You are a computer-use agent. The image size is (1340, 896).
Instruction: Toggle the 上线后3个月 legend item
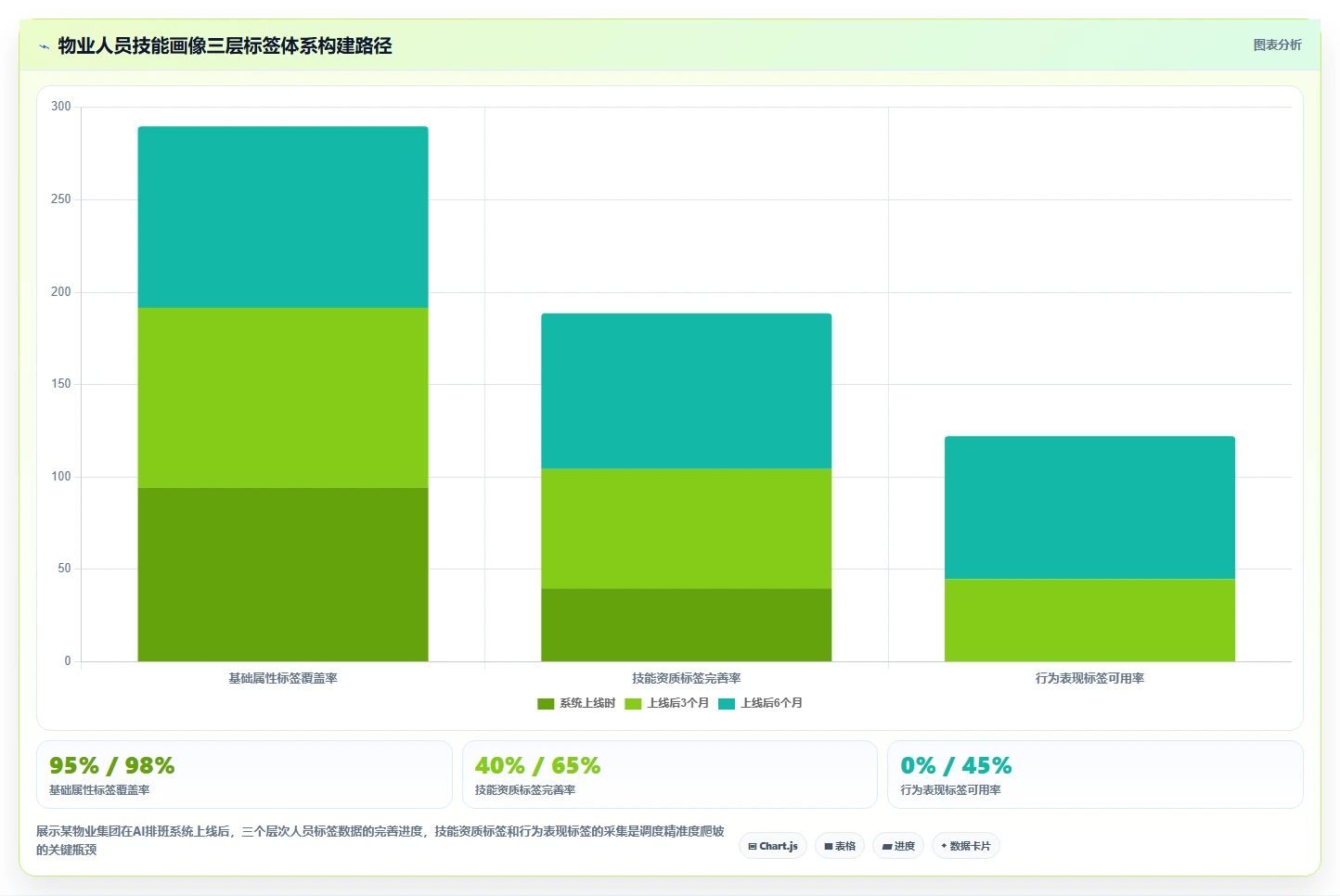pyautogui.click(x=667, y=704)
